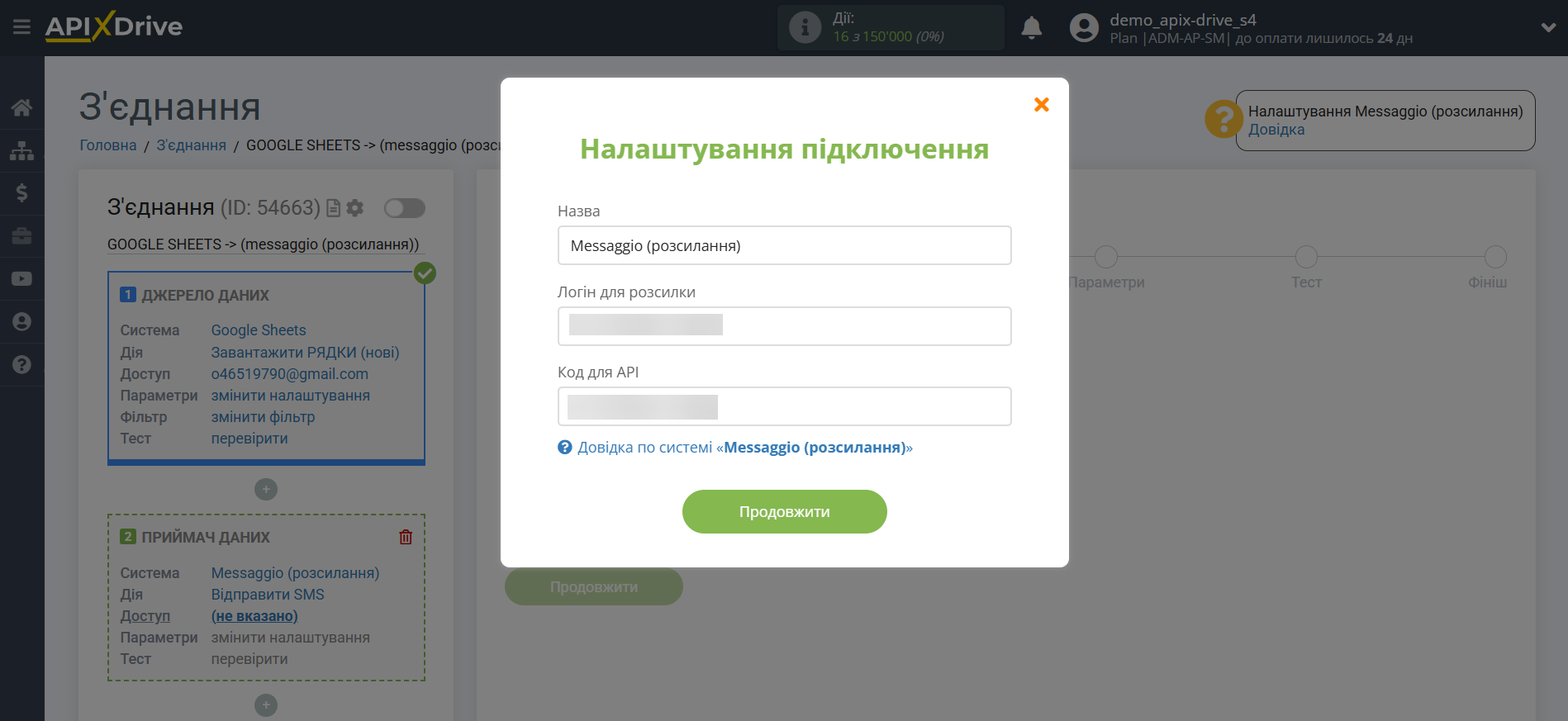Image resolution: width=1568 pixels, height=721 pixels.
Task: Close the connection settings dialog
Action: coord(1042,104)
